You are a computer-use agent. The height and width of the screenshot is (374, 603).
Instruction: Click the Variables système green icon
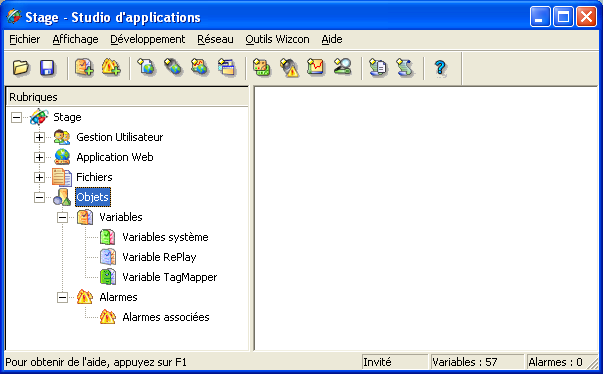click(108, 237)
